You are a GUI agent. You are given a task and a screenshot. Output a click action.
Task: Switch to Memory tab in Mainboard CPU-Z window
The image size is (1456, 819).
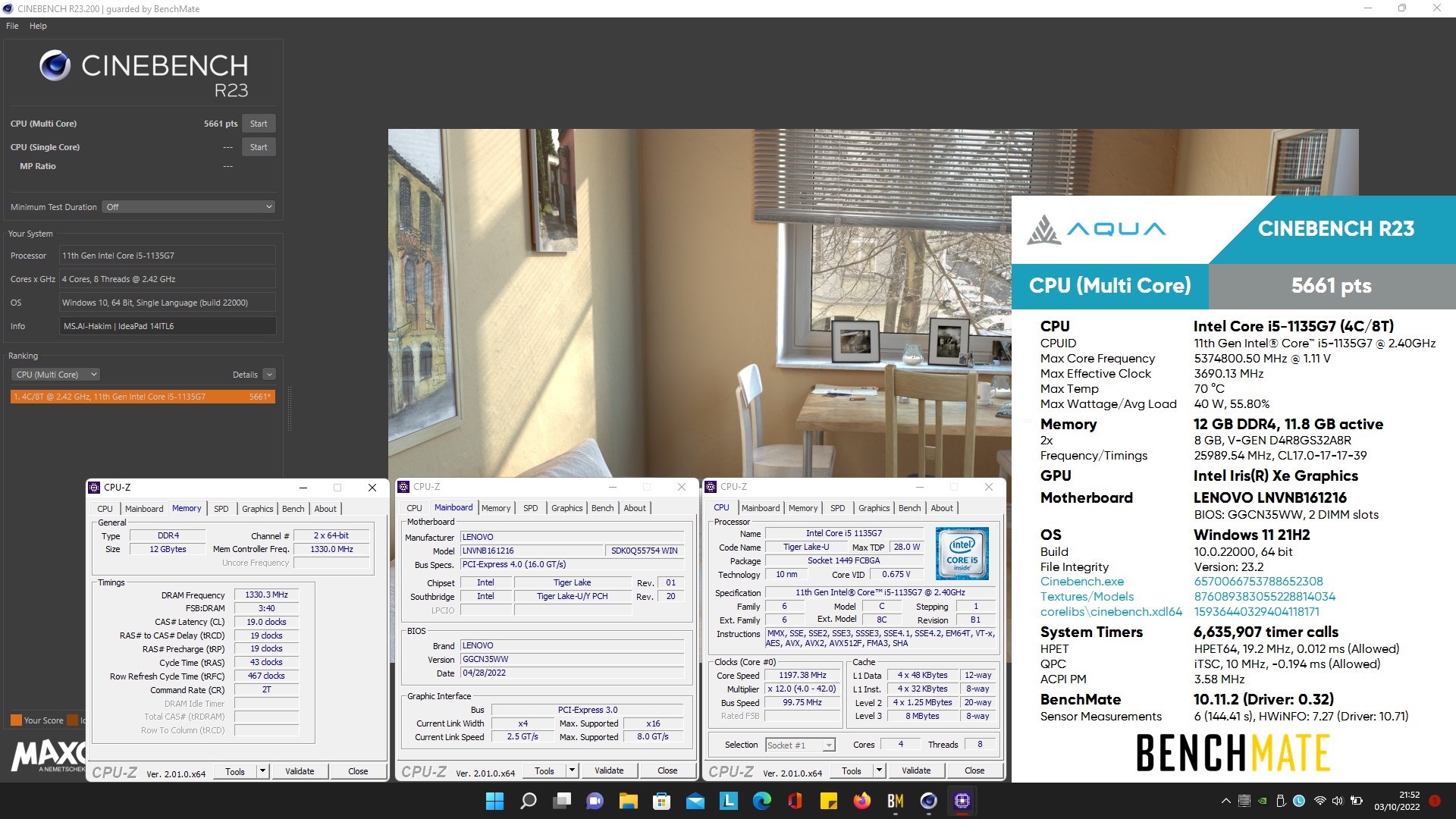tap(496, 508)
